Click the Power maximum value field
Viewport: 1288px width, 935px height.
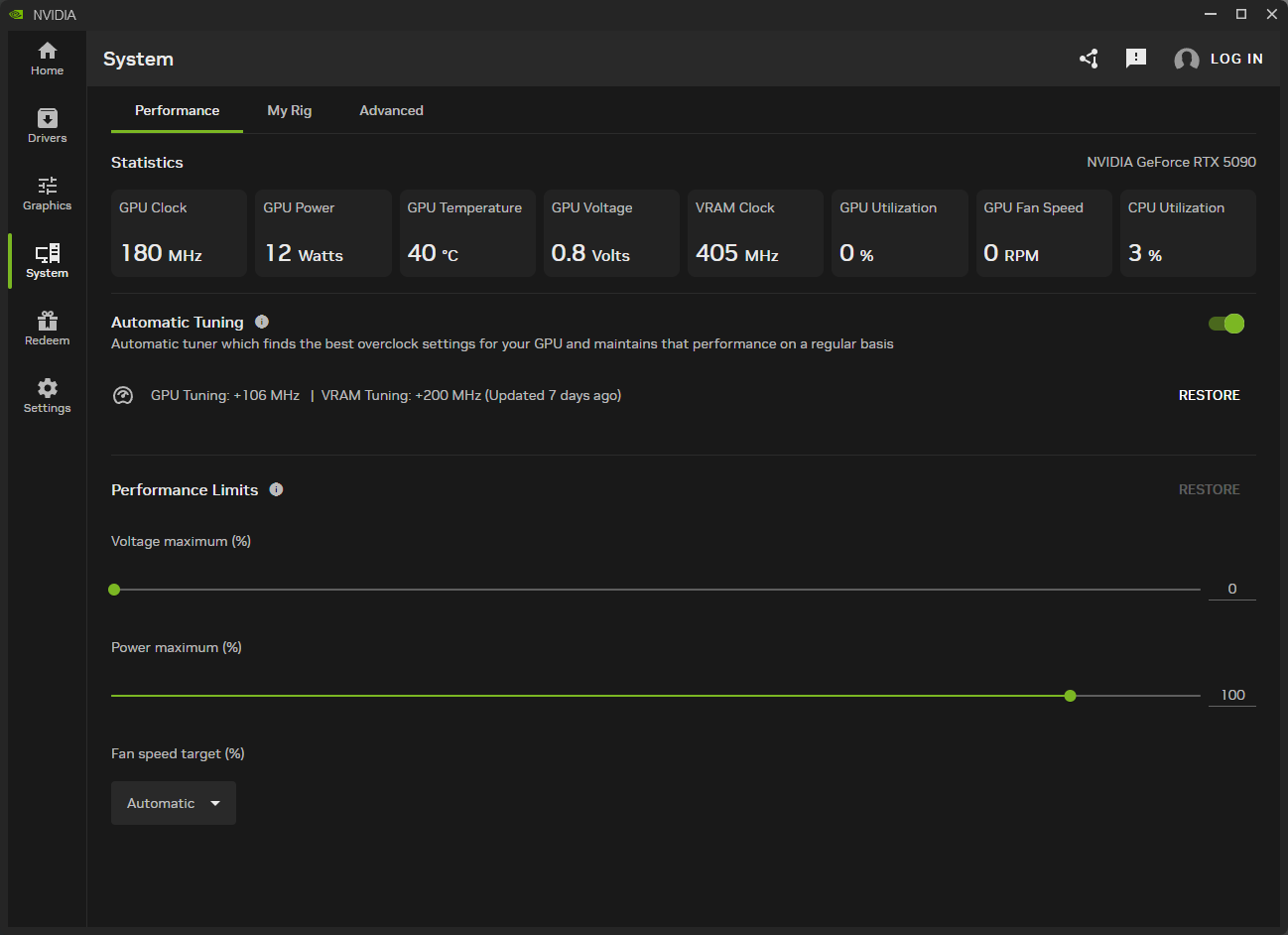click(1232, 695)
